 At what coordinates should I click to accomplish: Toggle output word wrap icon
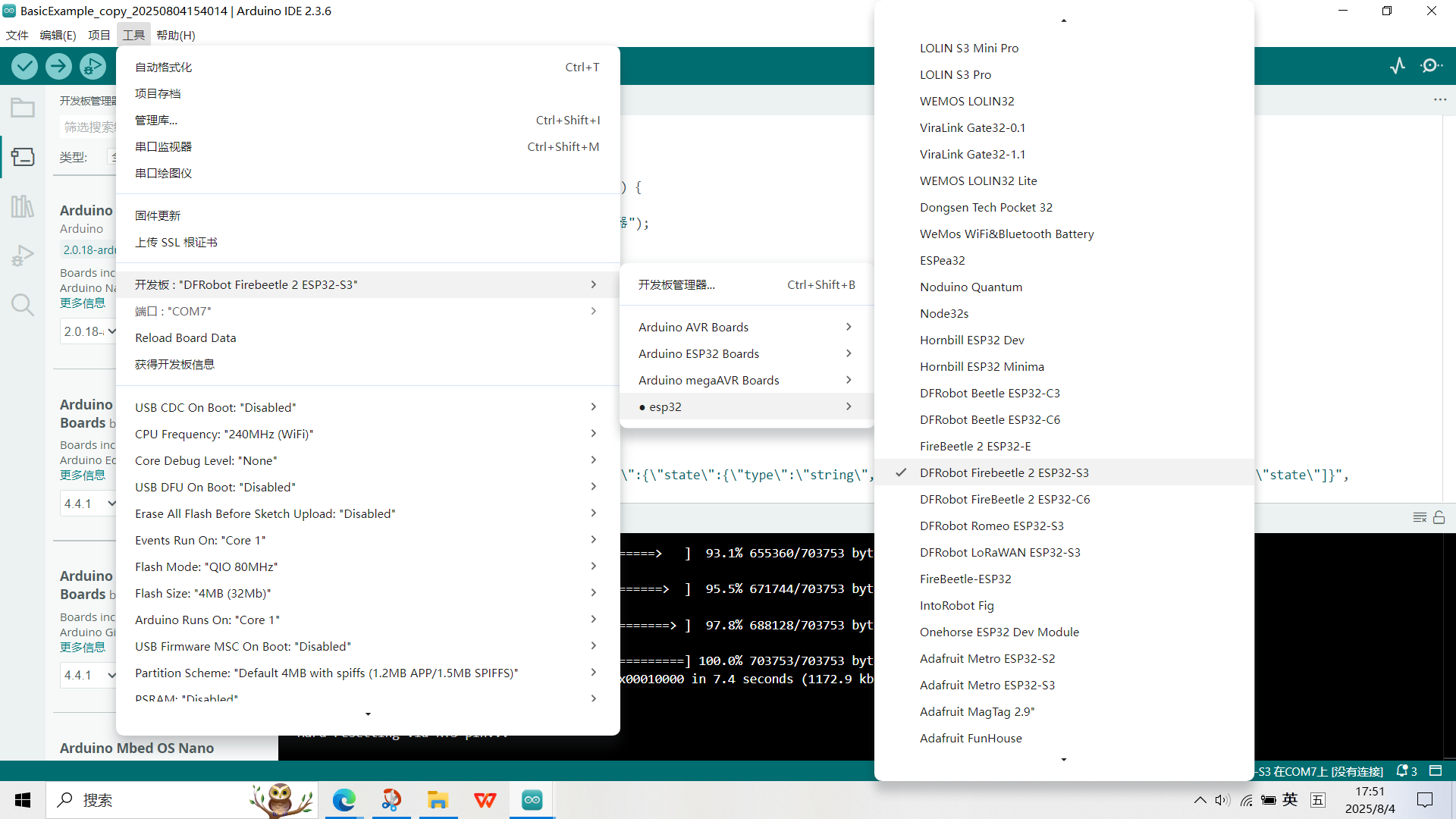pos(1420,517)
